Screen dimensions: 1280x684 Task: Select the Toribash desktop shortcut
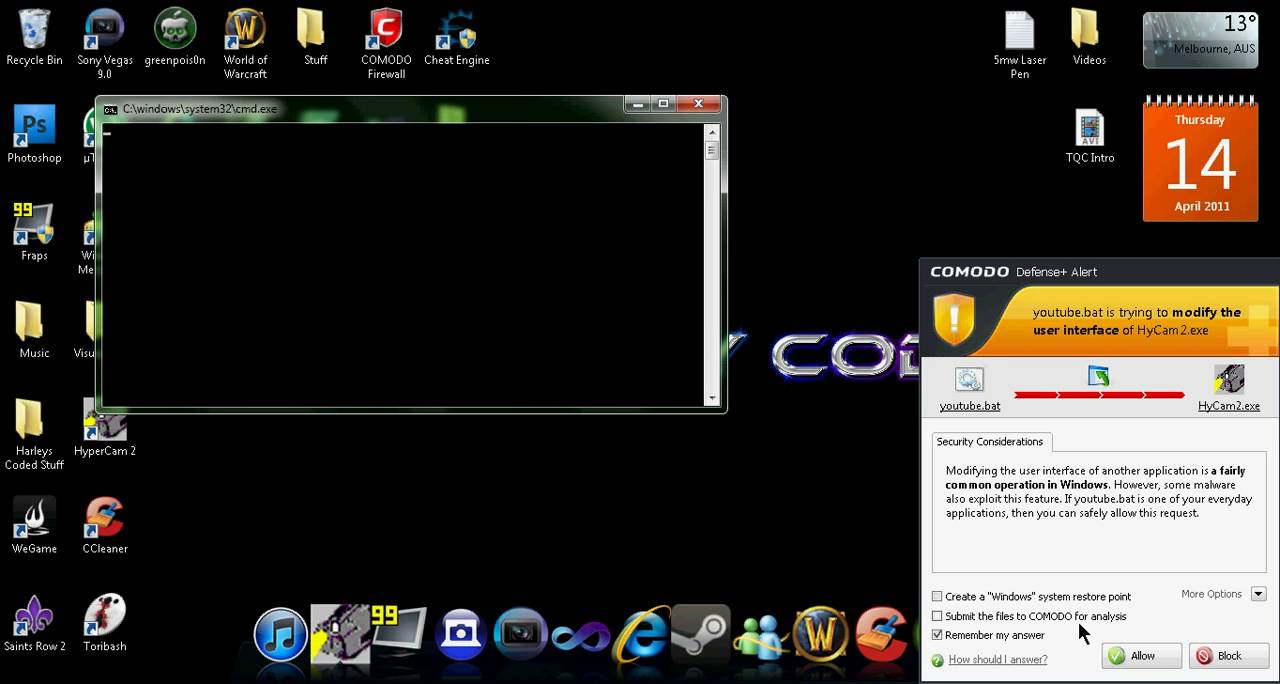pyautogui.click(x=105, y=623)
